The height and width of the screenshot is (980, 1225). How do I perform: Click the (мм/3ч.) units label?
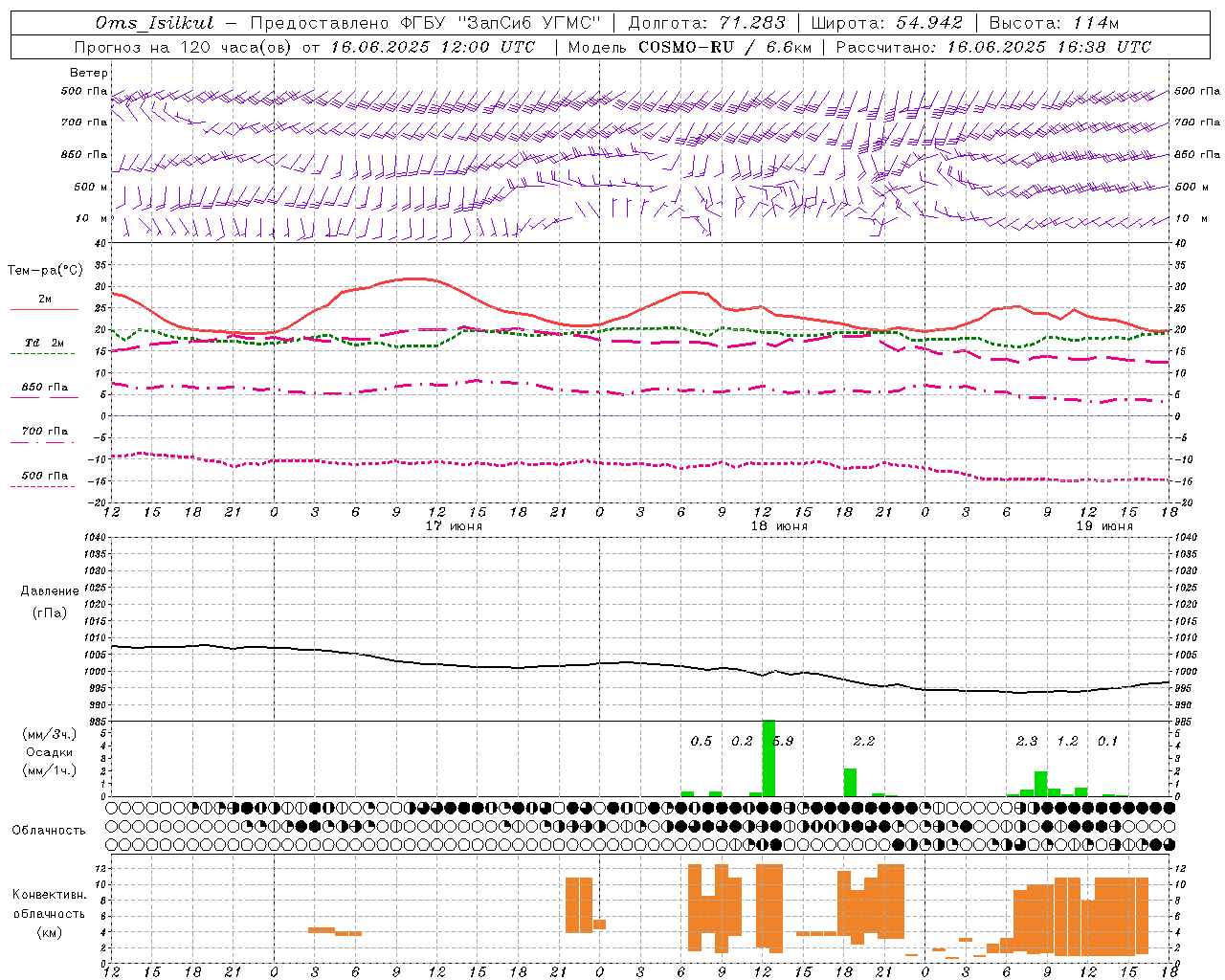(50, 734)
